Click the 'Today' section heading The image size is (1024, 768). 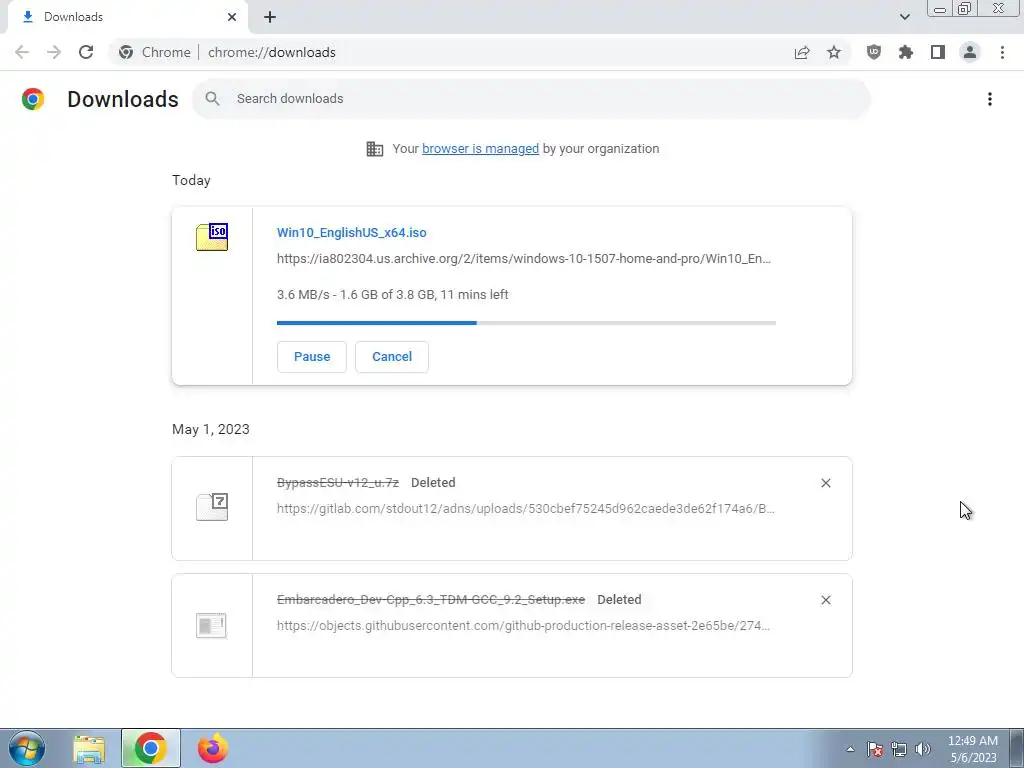(191, 180)
